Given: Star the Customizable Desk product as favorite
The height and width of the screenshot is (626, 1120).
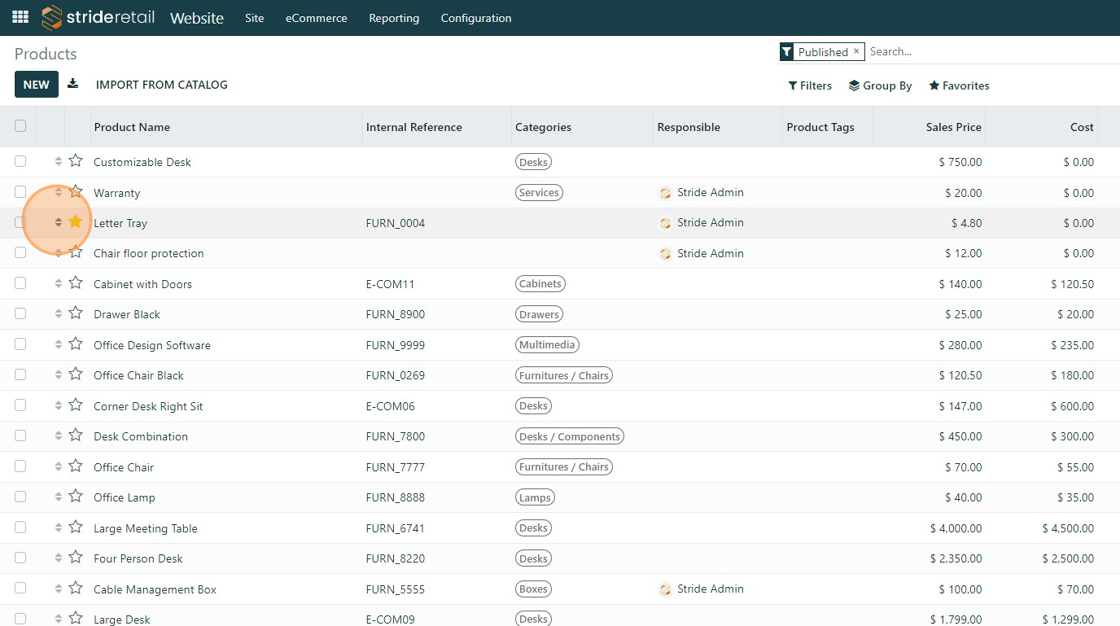Looking at the screenshot, I should [76, 161].
